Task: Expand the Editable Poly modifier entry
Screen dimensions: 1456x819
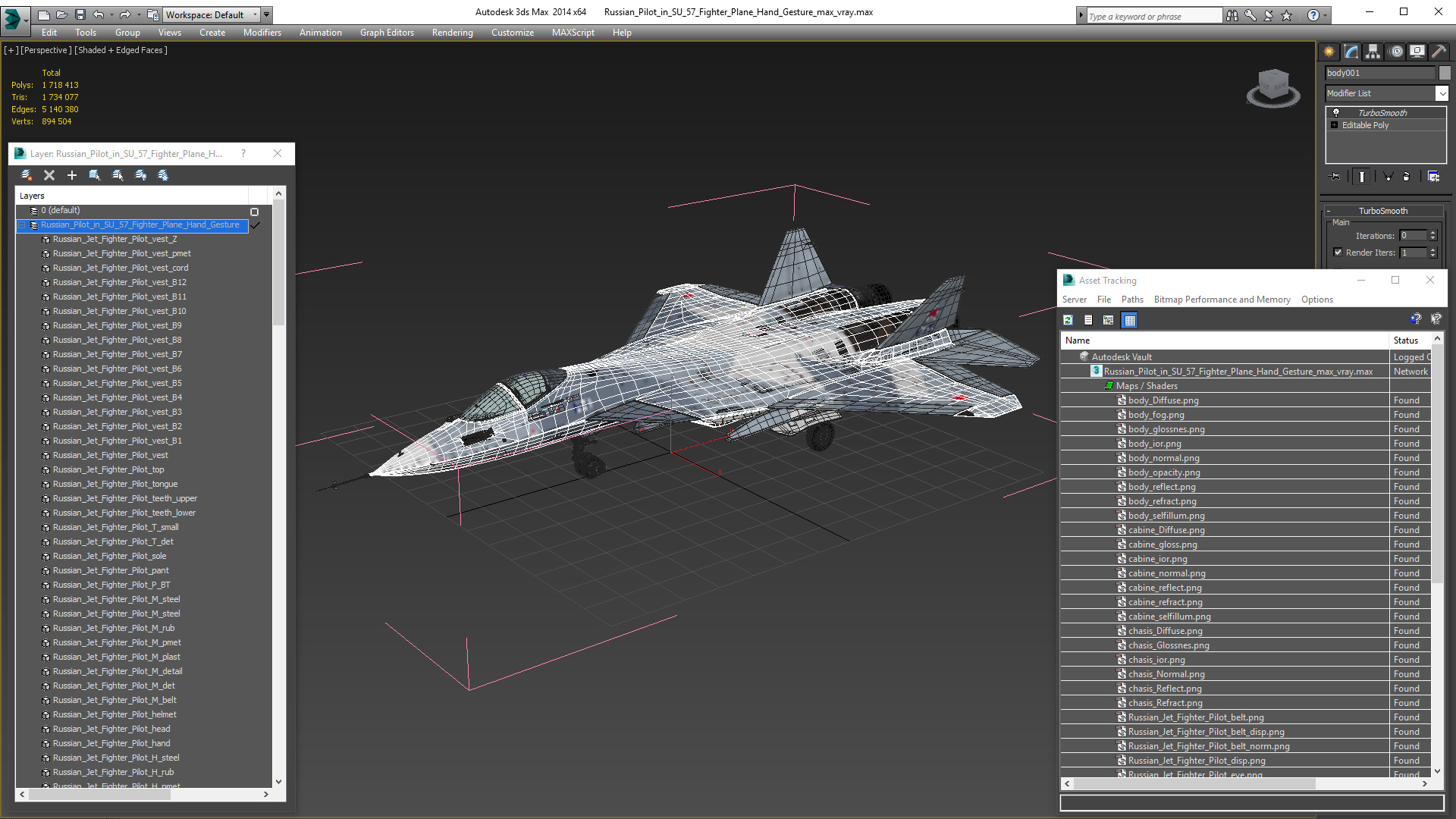Action: click(1334, 125)
